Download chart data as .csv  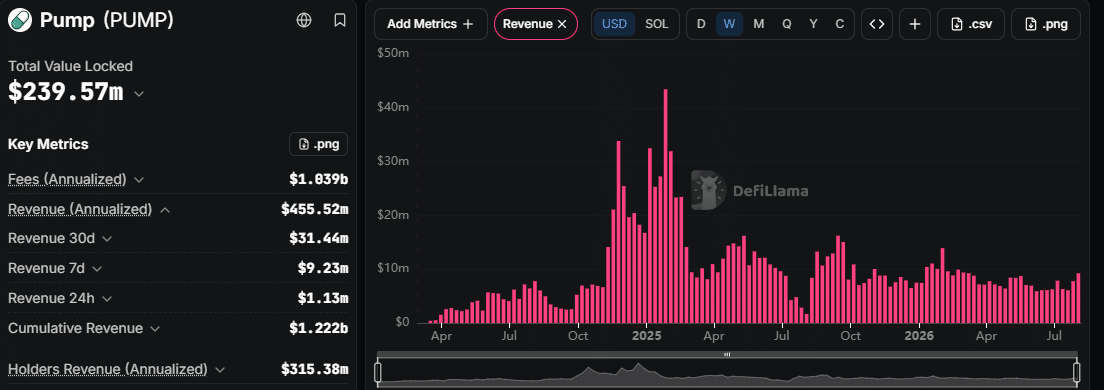click(x=970, y=24)
